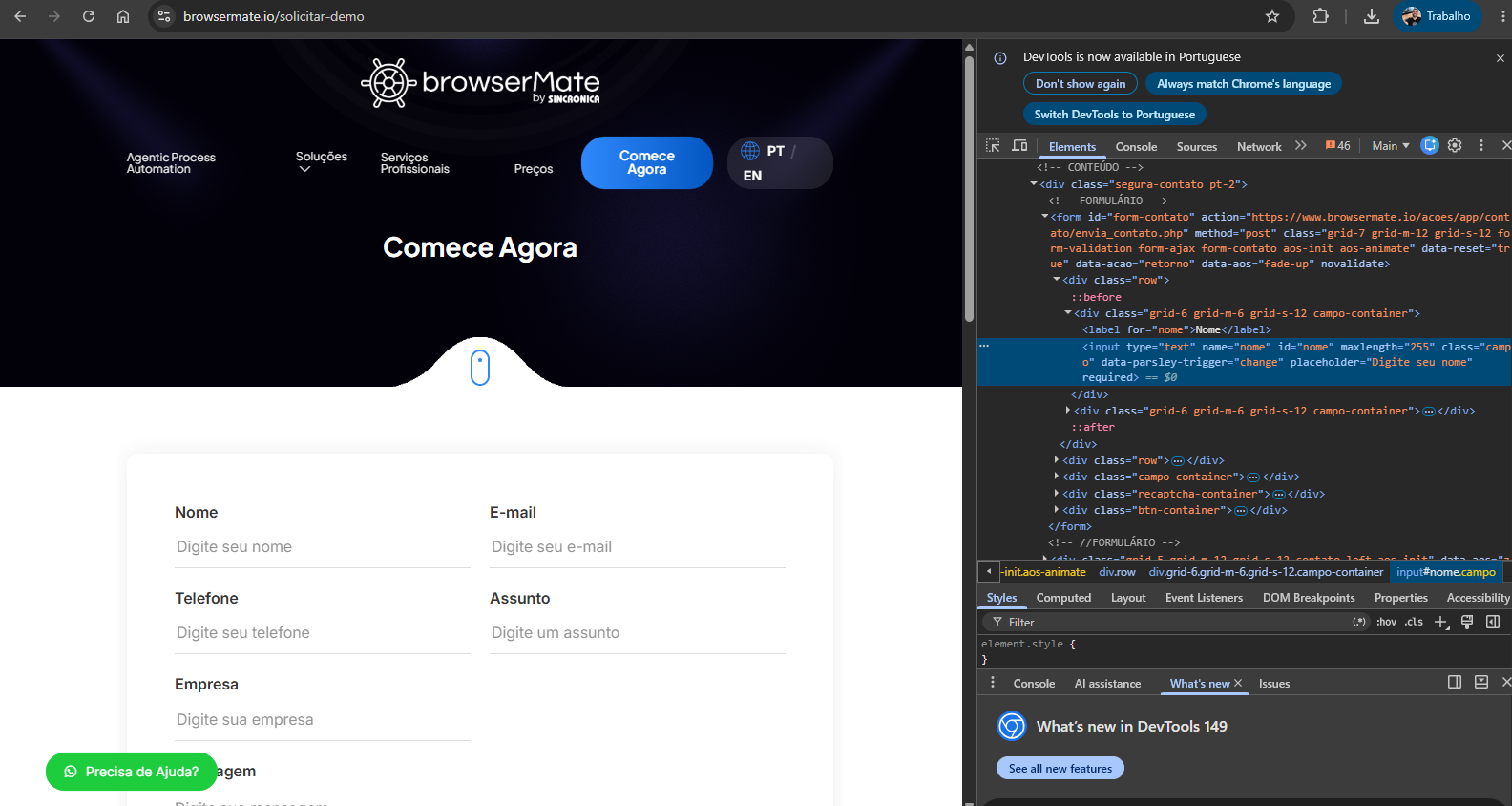The height and width of the screenshot is (806, 1512).
Task: Switch to the Elements tab
Action: [x=1072, y=146]
